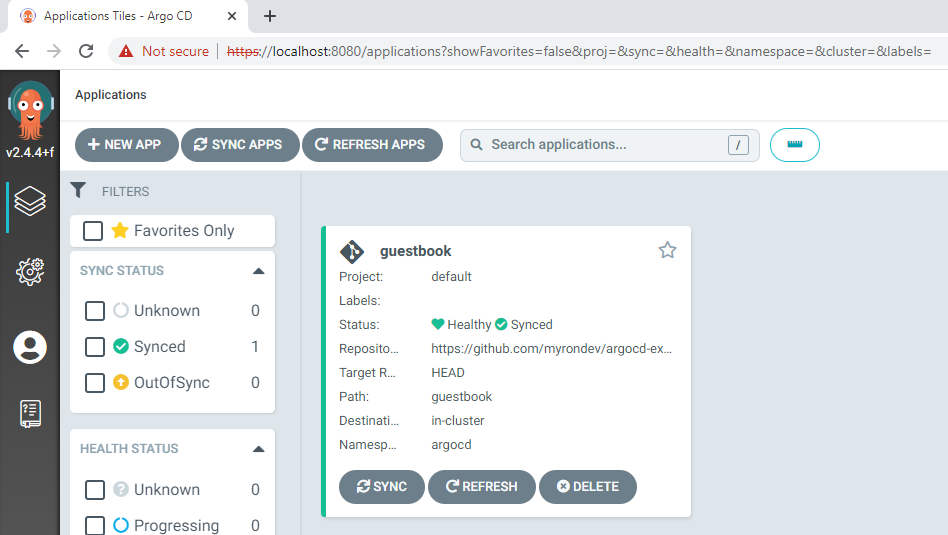Collapse the HEALTH STATUS filter section
The width and height of the screenshot is (948, 535).
tap(258, 449)
